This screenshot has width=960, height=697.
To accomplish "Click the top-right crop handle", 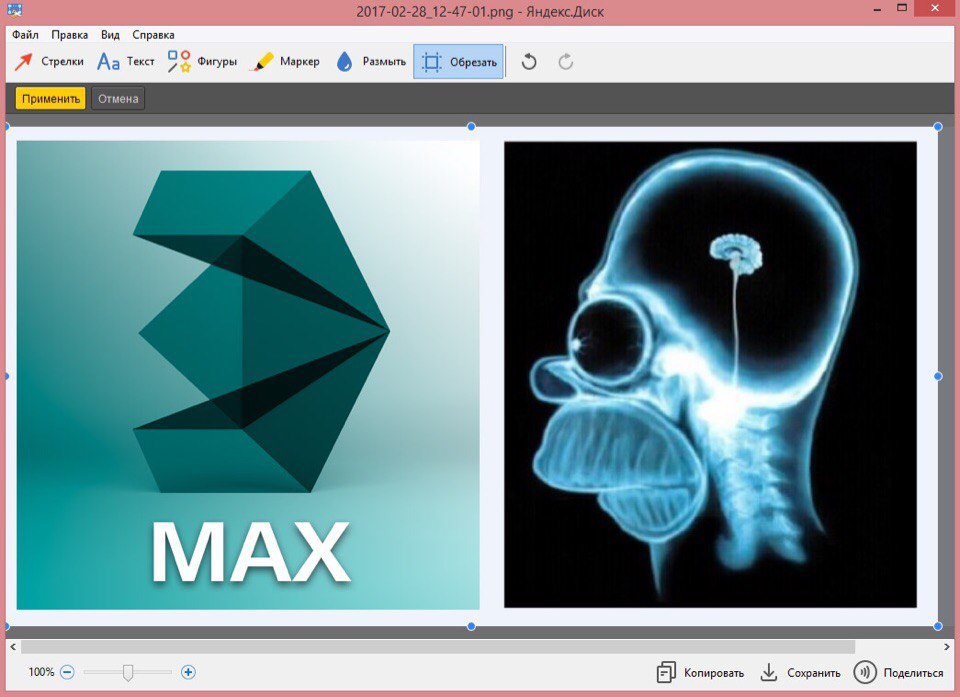I will click(938, 126).
